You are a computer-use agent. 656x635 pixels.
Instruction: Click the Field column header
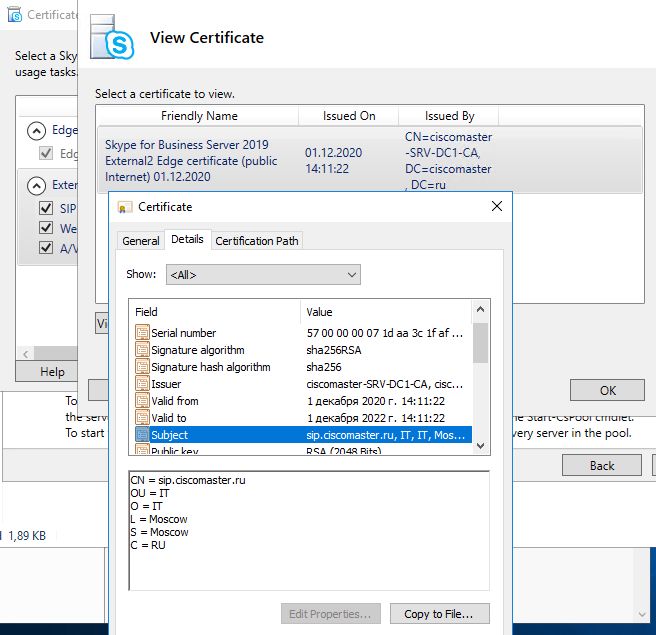[215, 312]
